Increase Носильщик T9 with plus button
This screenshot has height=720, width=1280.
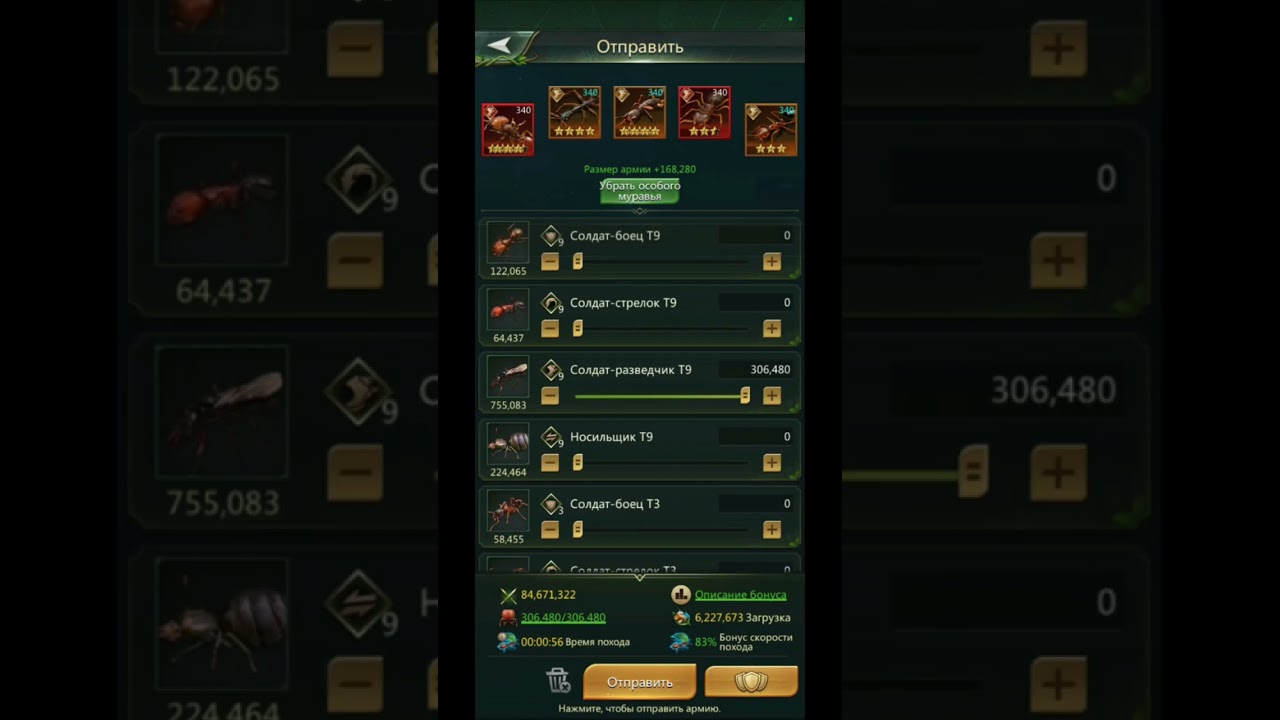tap(772, 462)
